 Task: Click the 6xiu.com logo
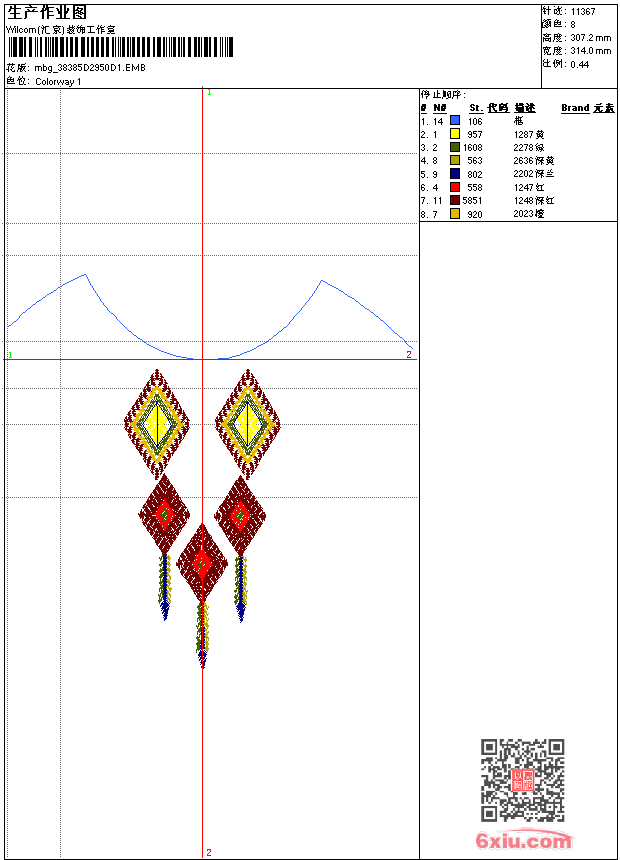[524, 839]
